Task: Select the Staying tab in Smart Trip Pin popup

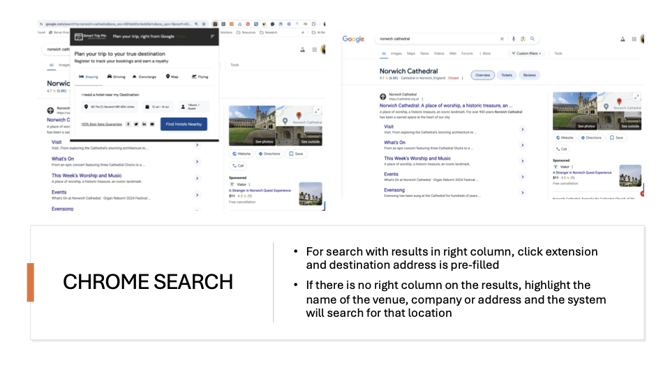Action: (88, 76)
